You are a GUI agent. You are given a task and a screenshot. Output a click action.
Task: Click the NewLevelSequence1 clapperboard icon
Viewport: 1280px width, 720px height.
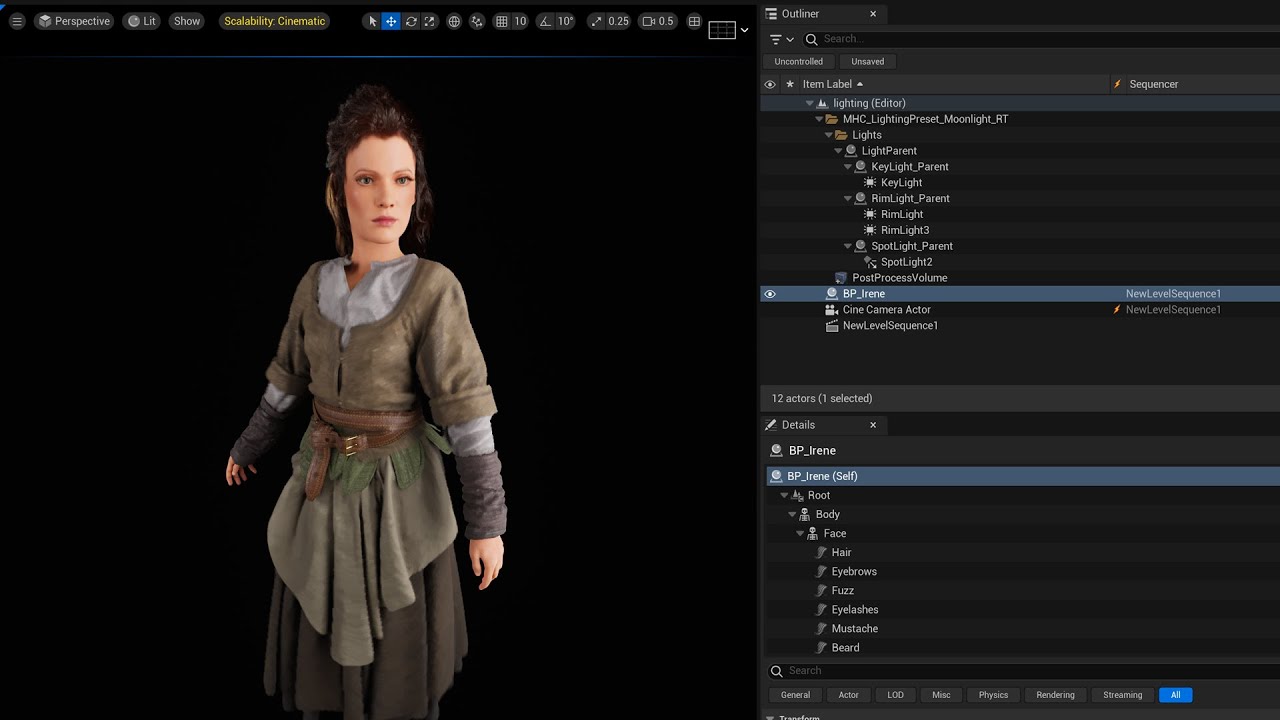[x=832, y=326]
